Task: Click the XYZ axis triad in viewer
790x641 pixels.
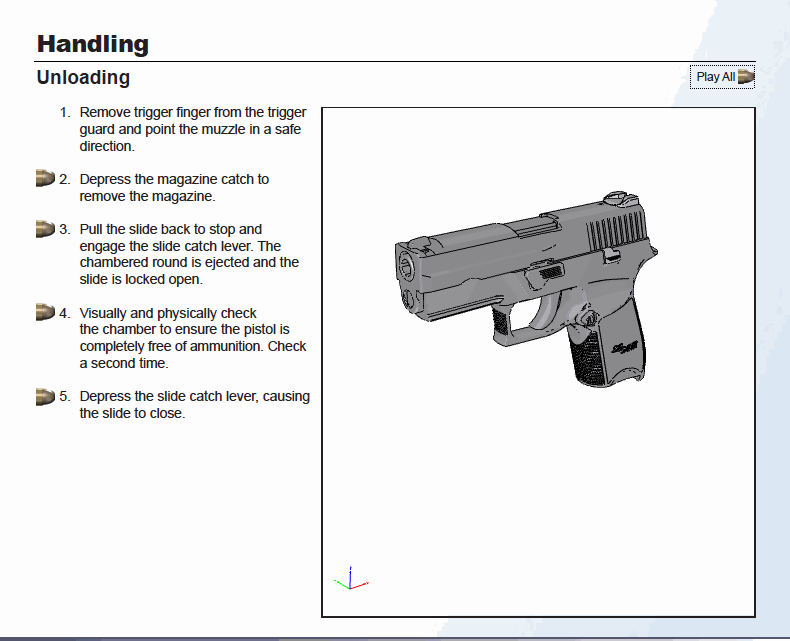Action: (x=349, y=580)
